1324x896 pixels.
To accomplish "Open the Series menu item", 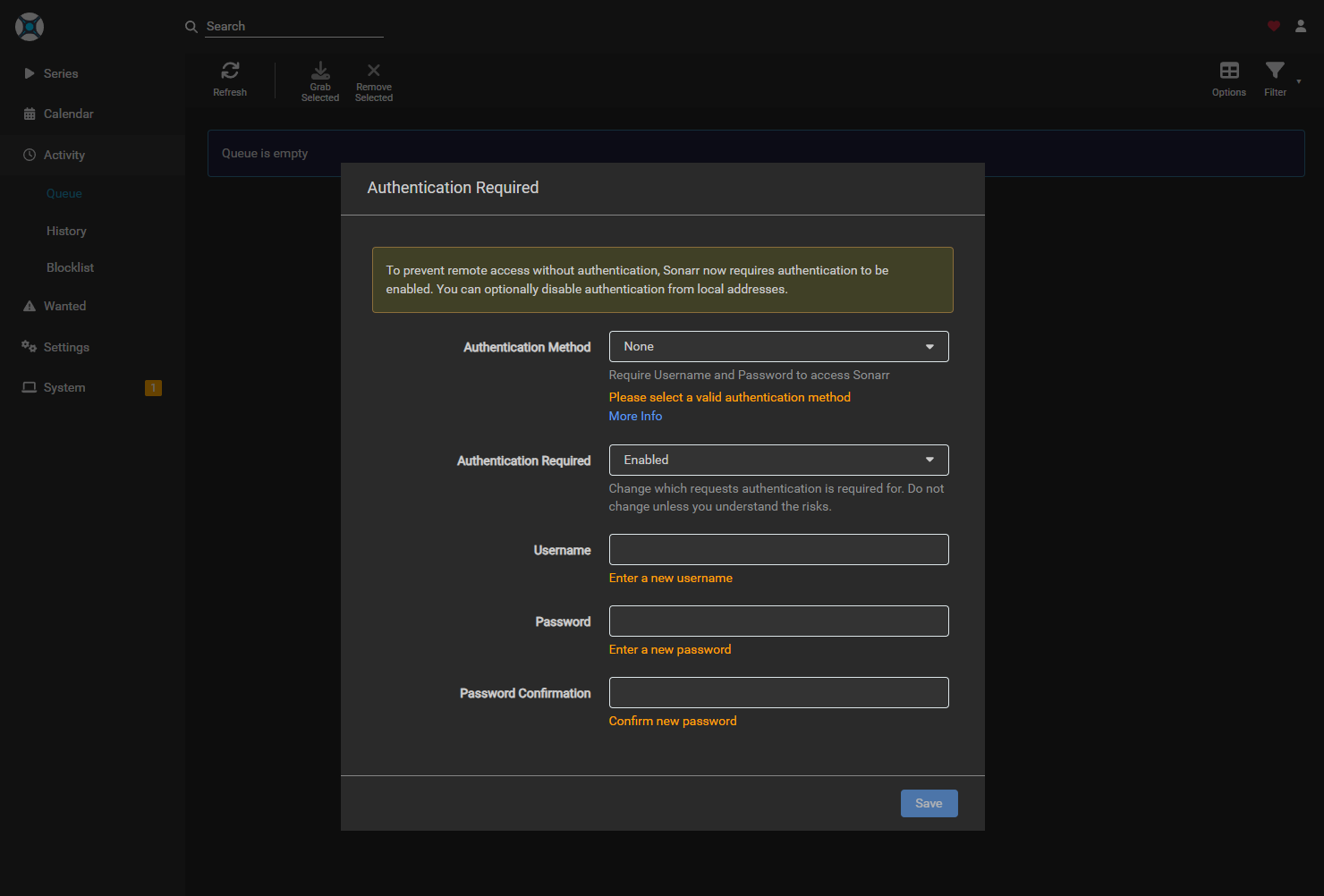I will (x=61, y=73).
